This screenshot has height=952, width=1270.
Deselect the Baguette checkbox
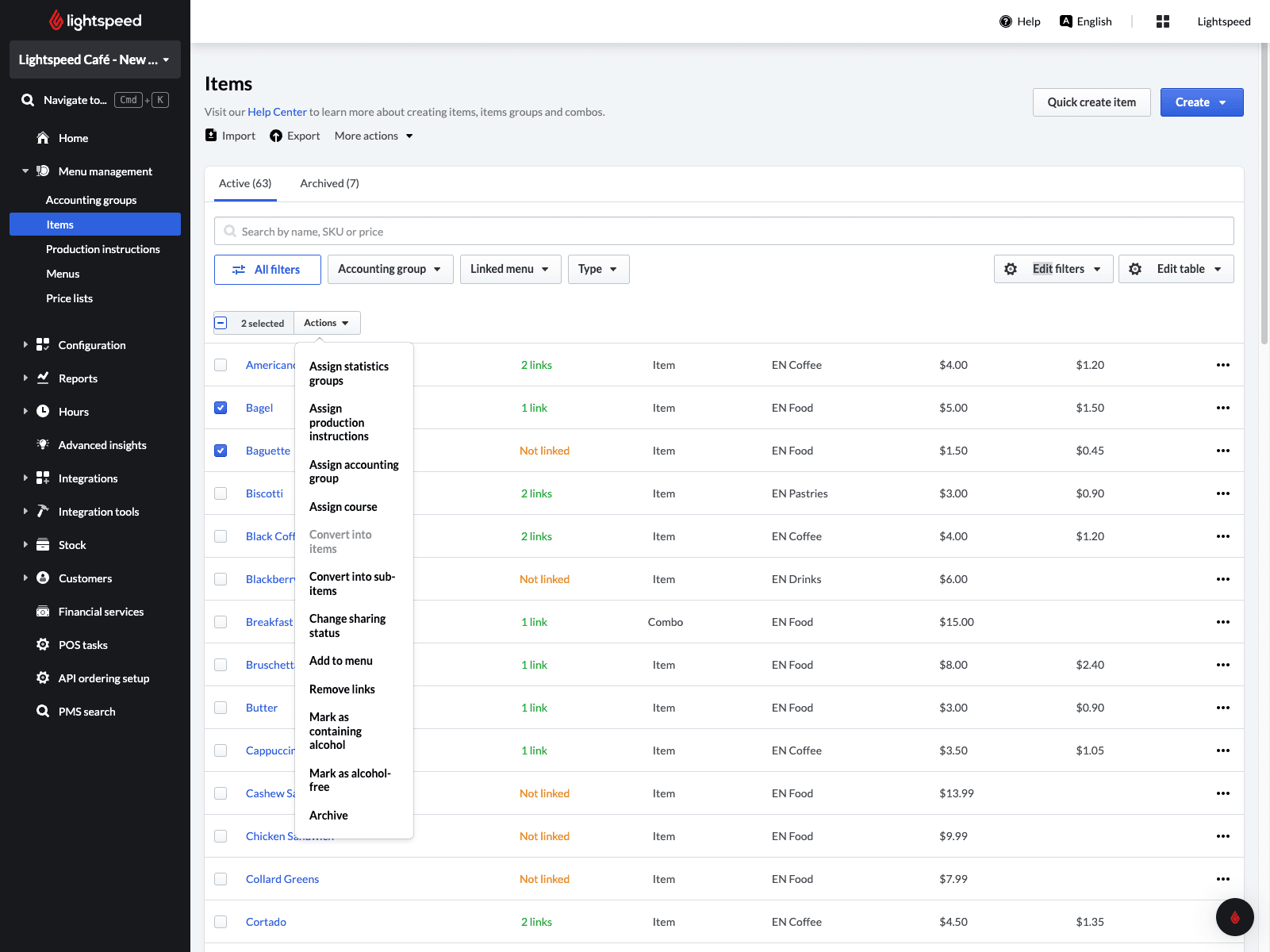click(221, 451)
